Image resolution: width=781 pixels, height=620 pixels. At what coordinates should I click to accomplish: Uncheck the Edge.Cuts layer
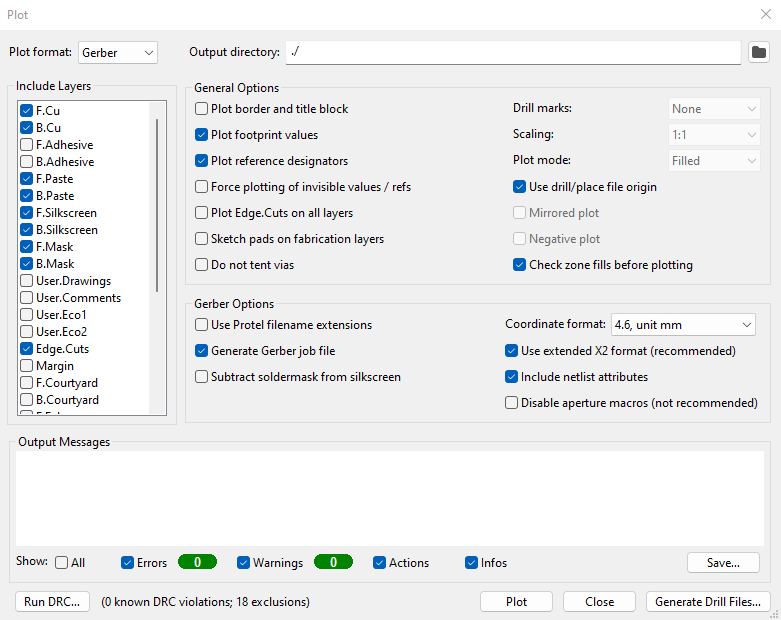[x=26, y=349]
